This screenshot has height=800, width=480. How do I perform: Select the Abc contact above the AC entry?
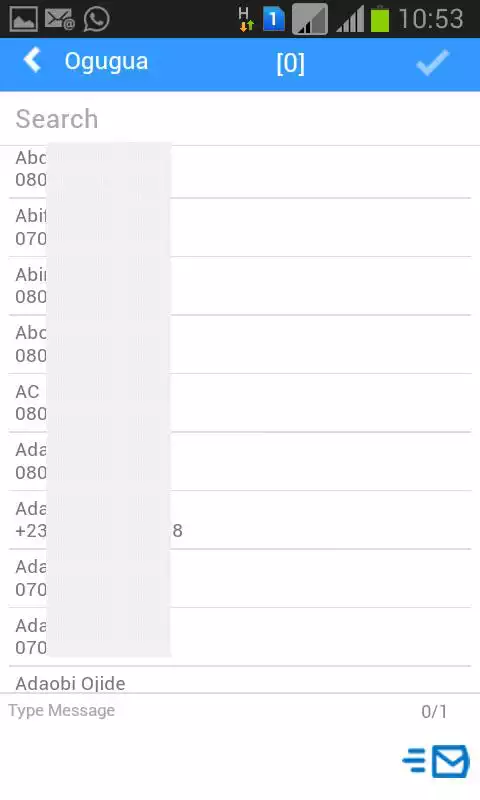click(240, 344)
